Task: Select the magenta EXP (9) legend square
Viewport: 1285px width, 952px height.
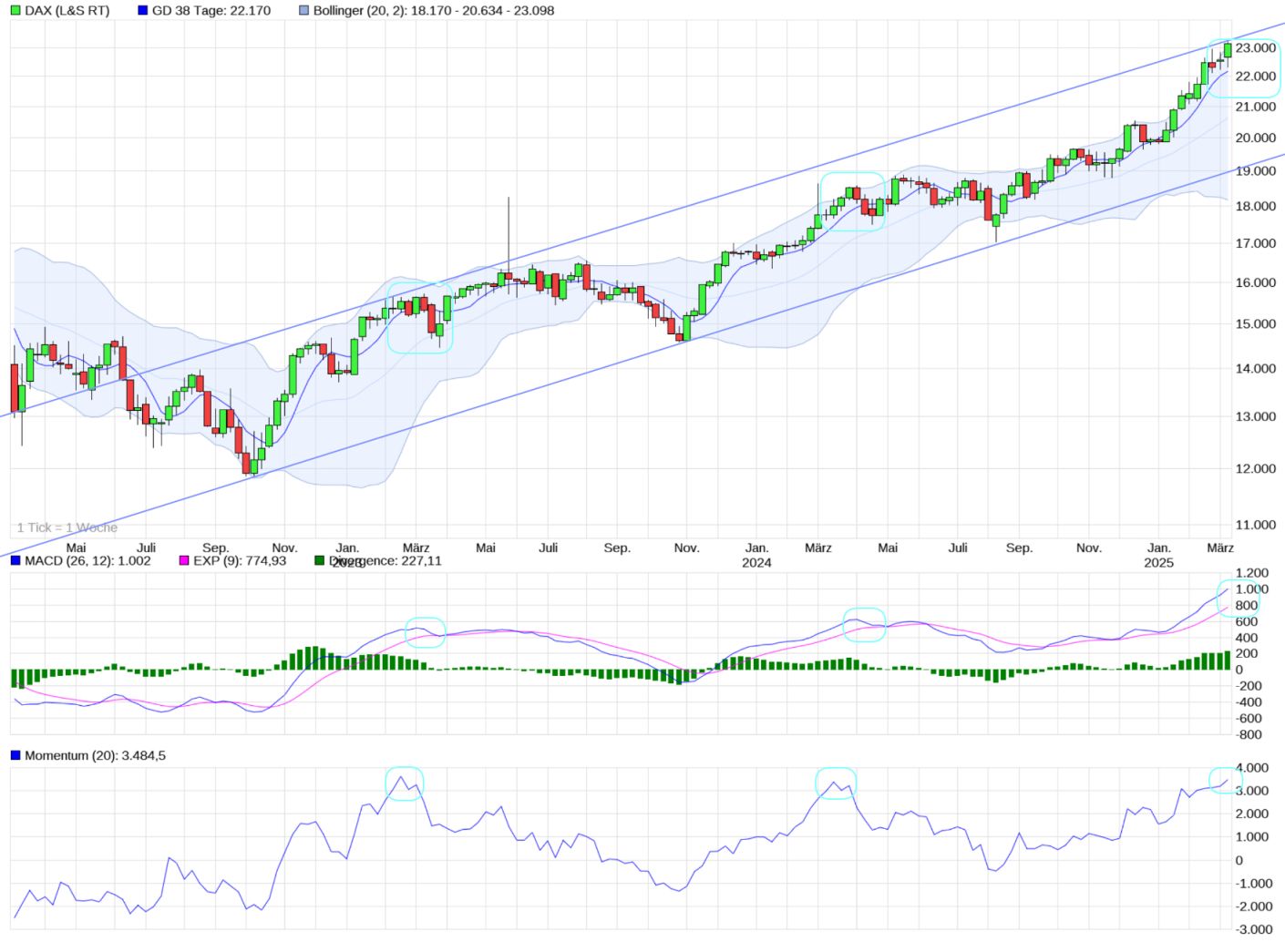Action: (184, 560)
